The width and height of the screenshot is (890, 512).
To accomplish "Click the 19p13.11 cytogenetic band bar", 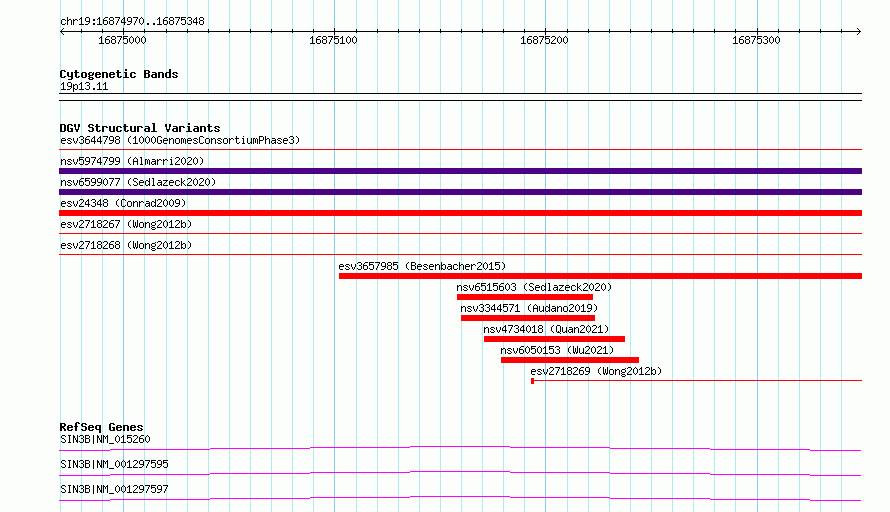I will (460, 97).
